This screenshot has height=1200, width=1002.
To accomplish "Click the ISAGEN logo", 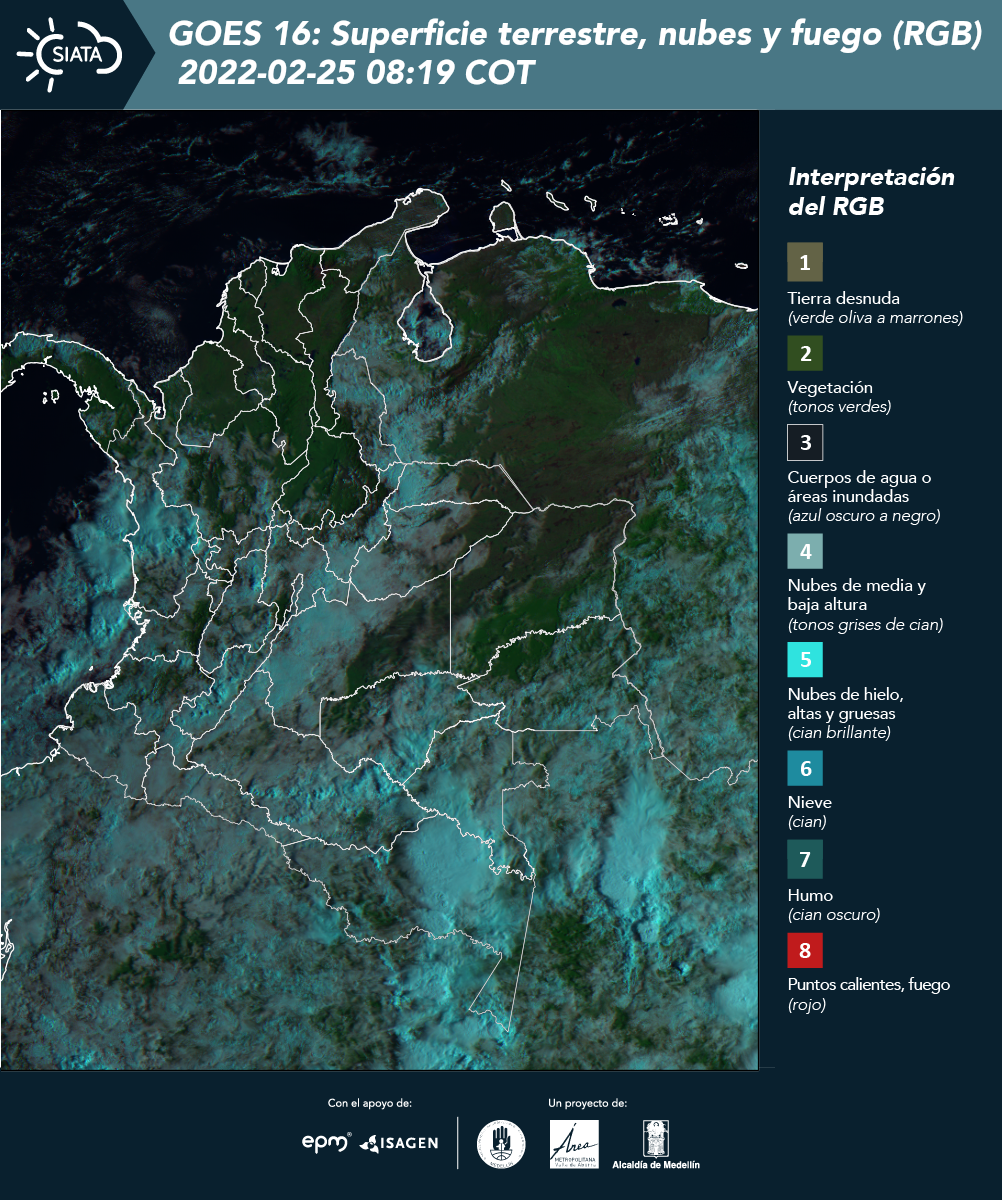I will (x=399, y=1142).
